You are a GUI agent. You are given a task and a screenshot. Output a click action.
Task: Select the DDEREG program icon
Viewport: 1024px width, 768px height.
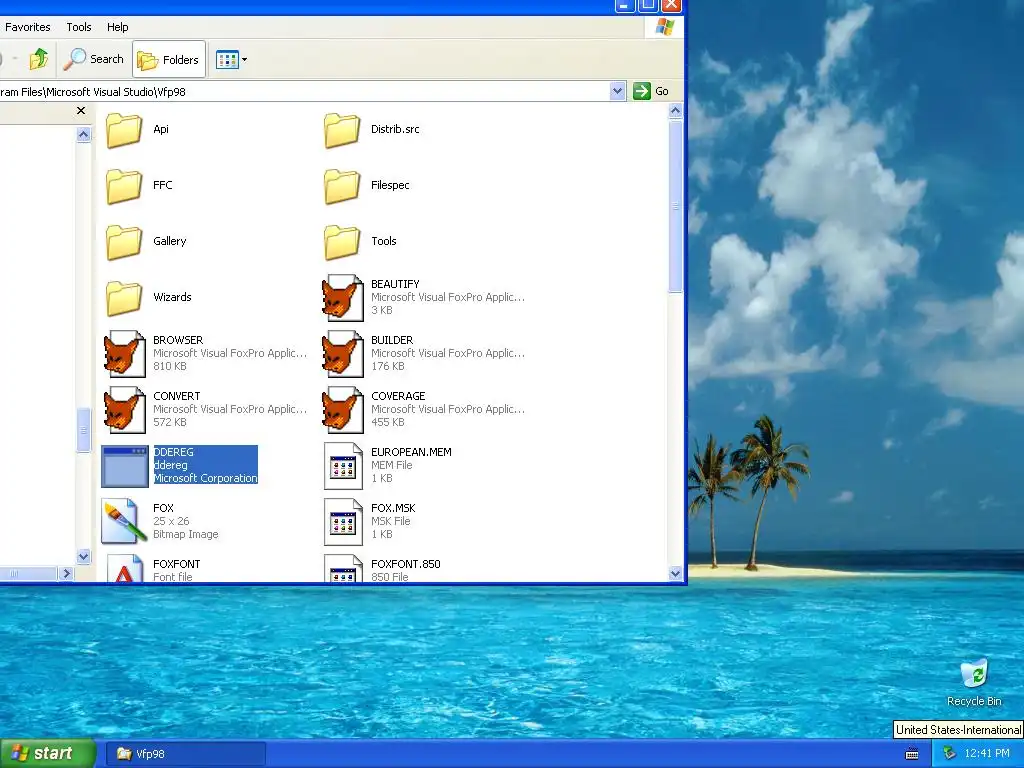[125, 466]
